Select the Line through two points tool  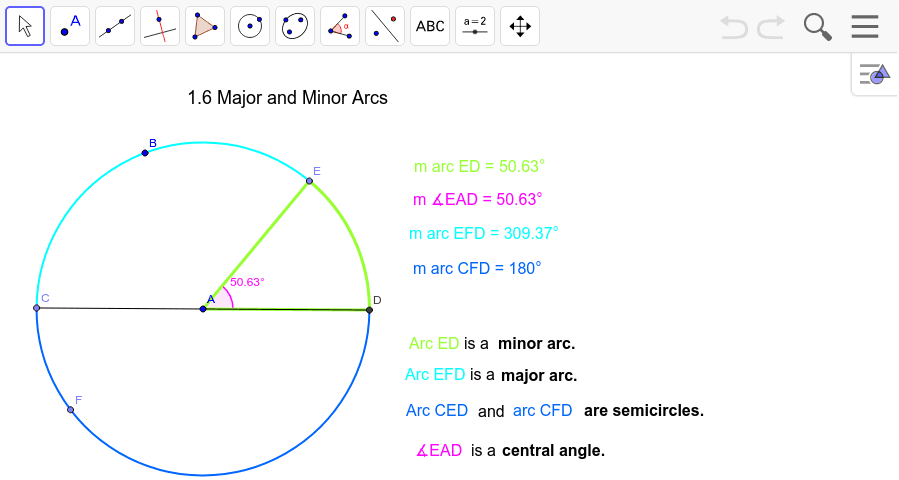coord(115,26)
